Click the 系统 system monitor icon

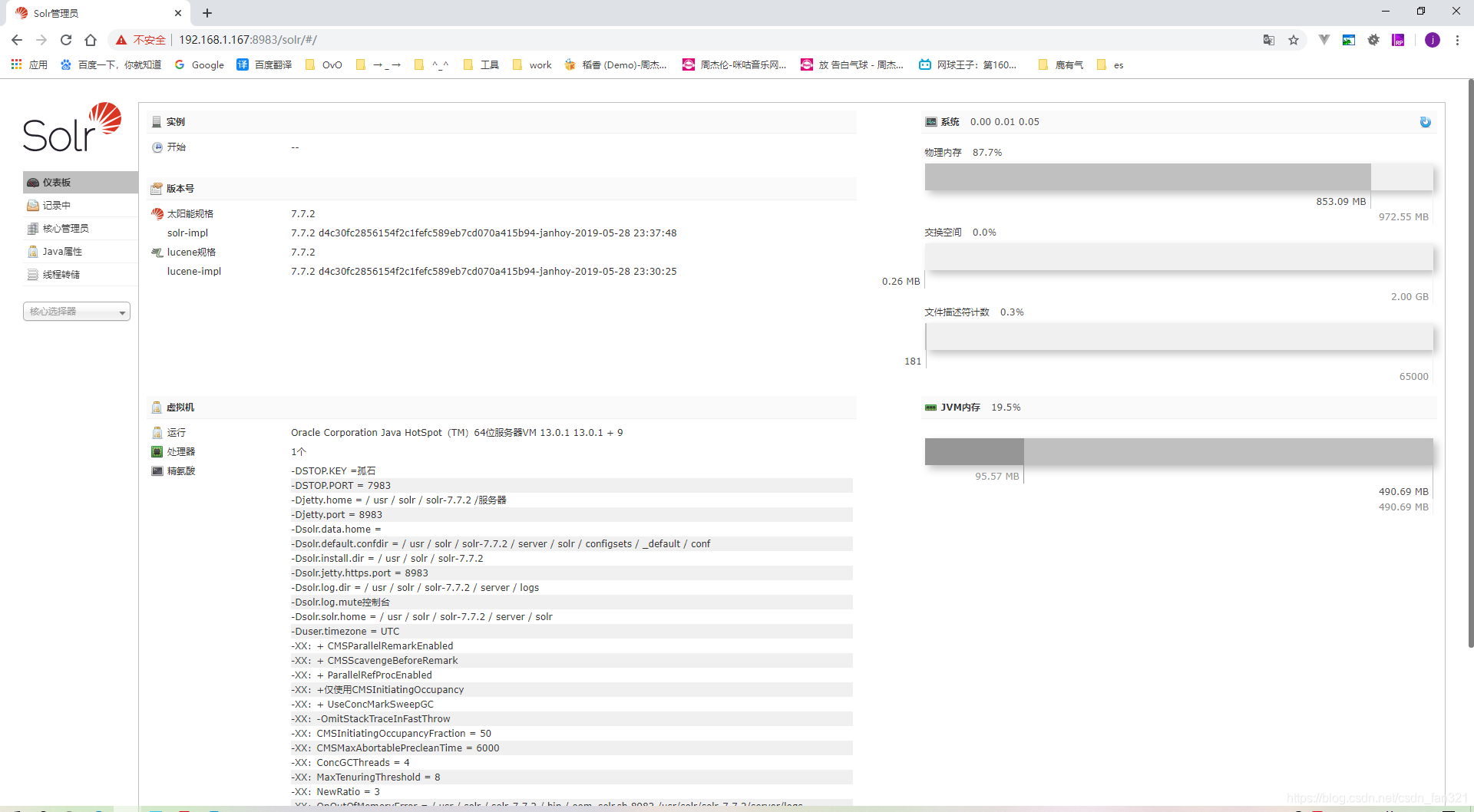pyautogui.click(x=931, y=122)
